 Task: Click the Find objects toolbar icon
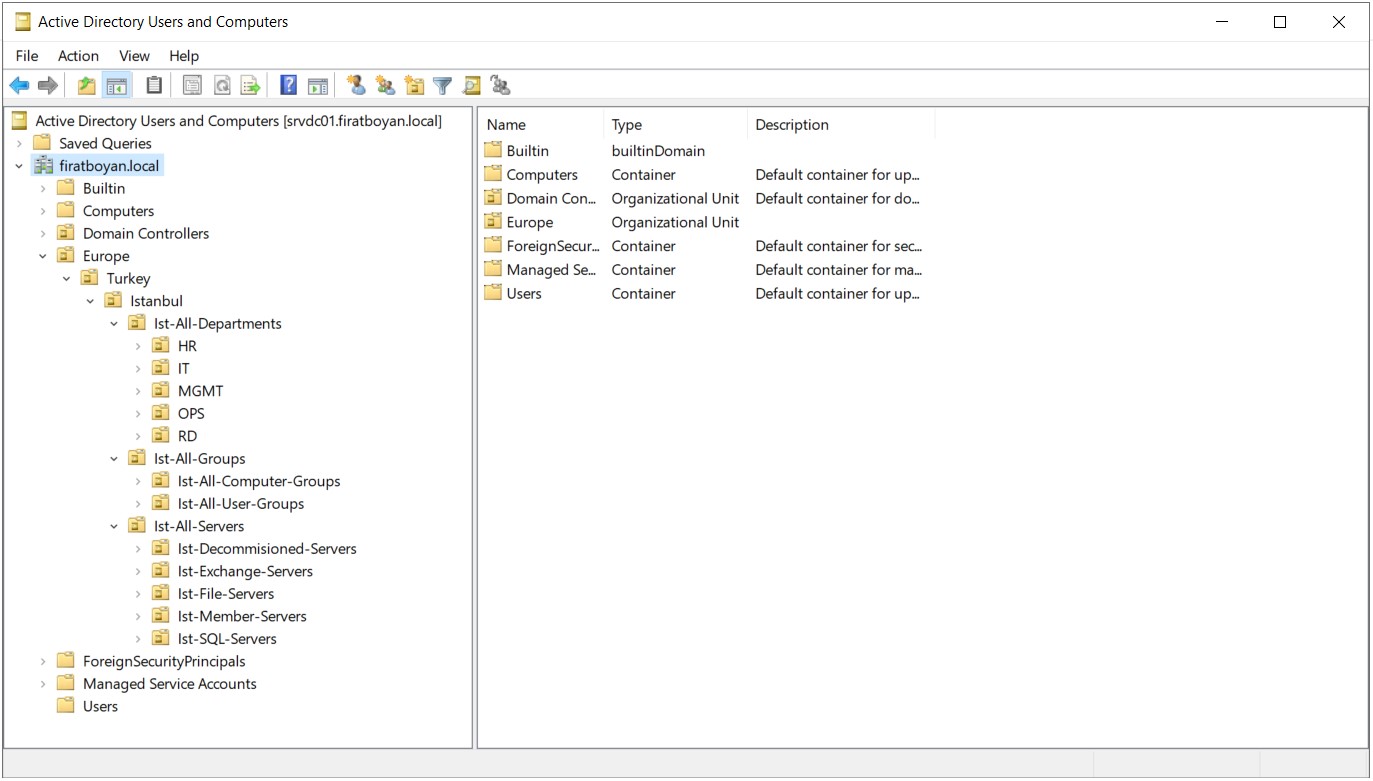coord(472,86)
